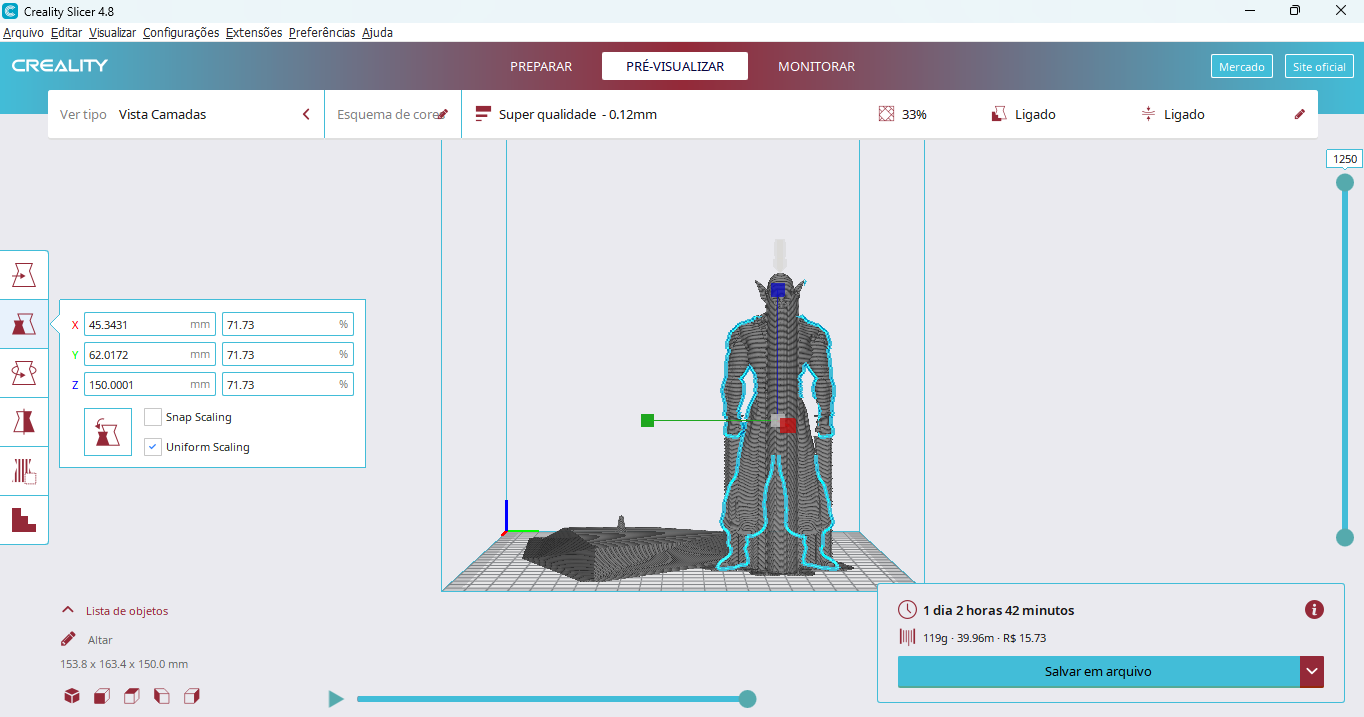Open the Super qualidade - 0.12mm profile selector
The image size is (1364, 717).
coord(566,114)
